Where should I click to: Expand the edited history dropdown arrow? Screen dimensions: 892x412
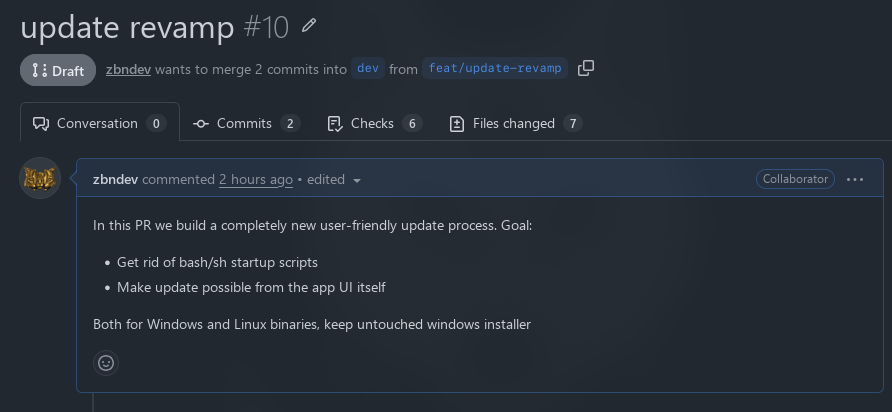357,180
